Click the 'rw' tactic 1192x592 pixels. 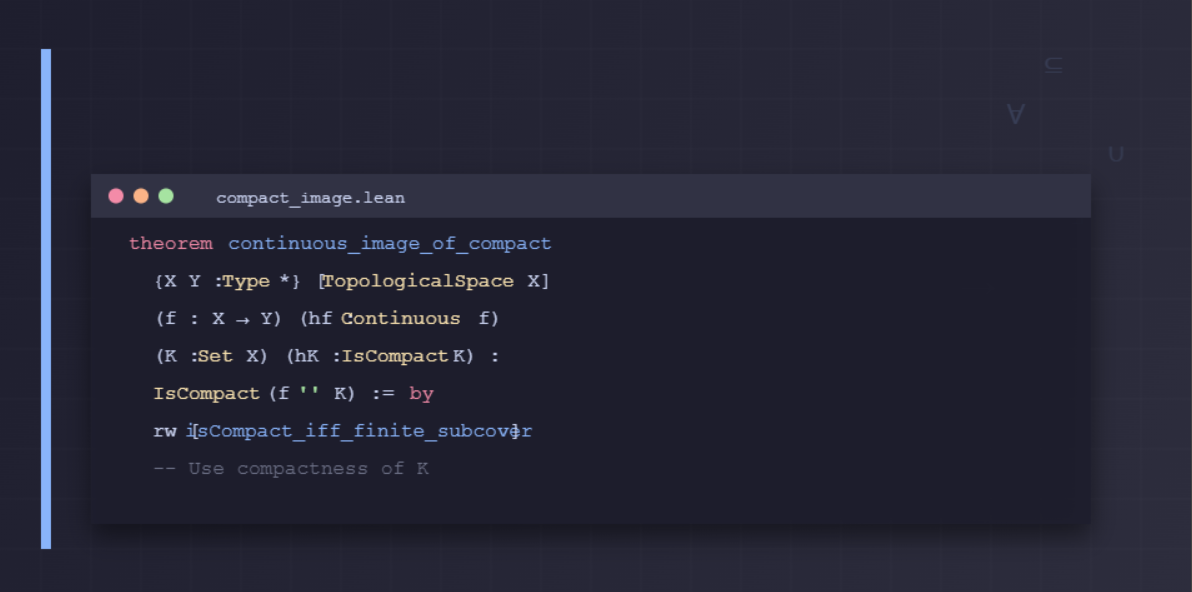(164, 431)
